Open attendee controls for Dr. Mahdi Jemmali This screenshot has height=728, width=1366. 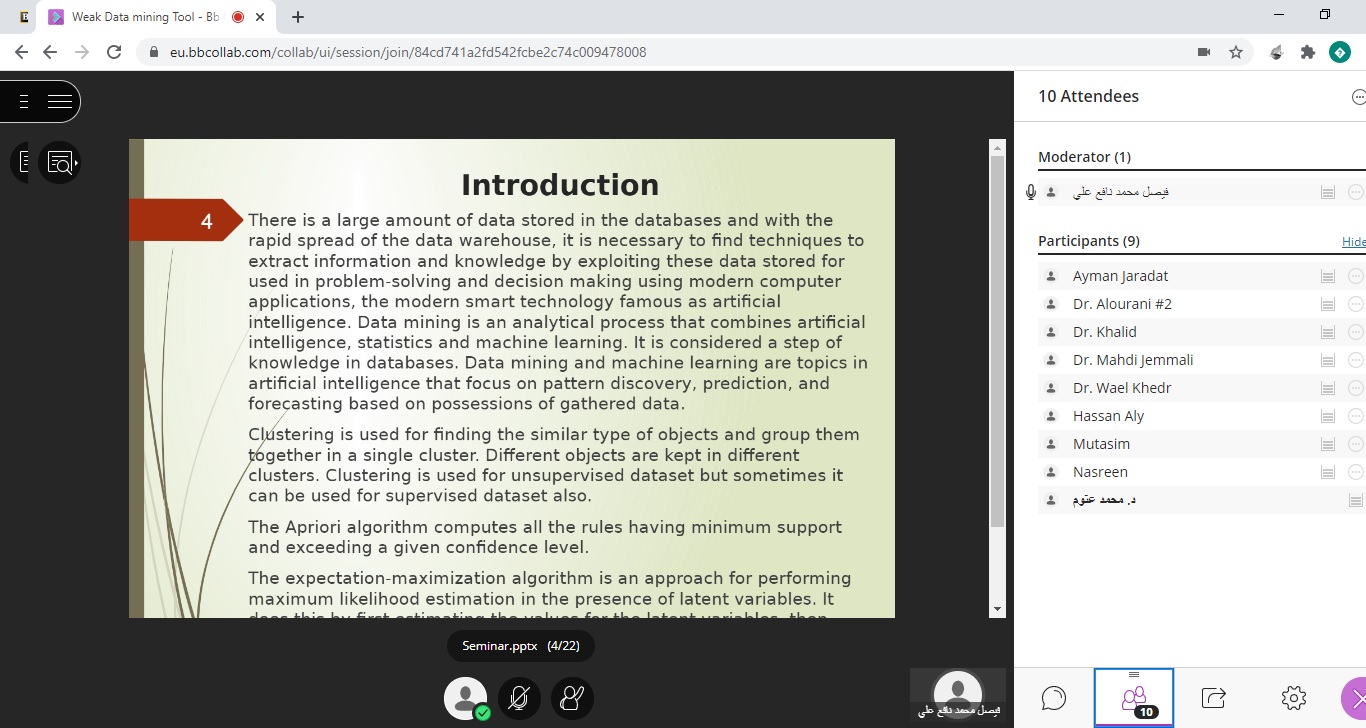1356,360
